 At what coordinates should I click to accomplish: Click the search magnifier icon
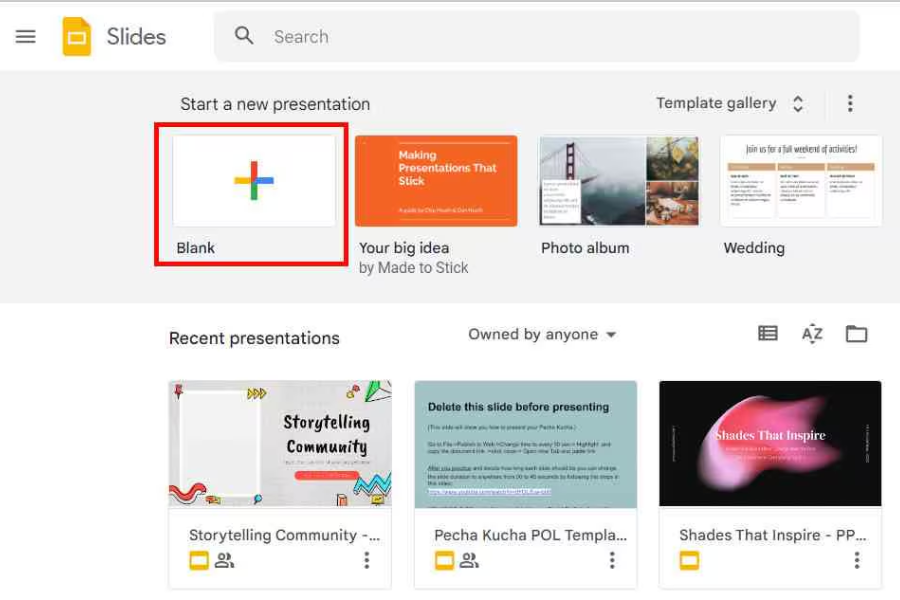coord(244,36)
